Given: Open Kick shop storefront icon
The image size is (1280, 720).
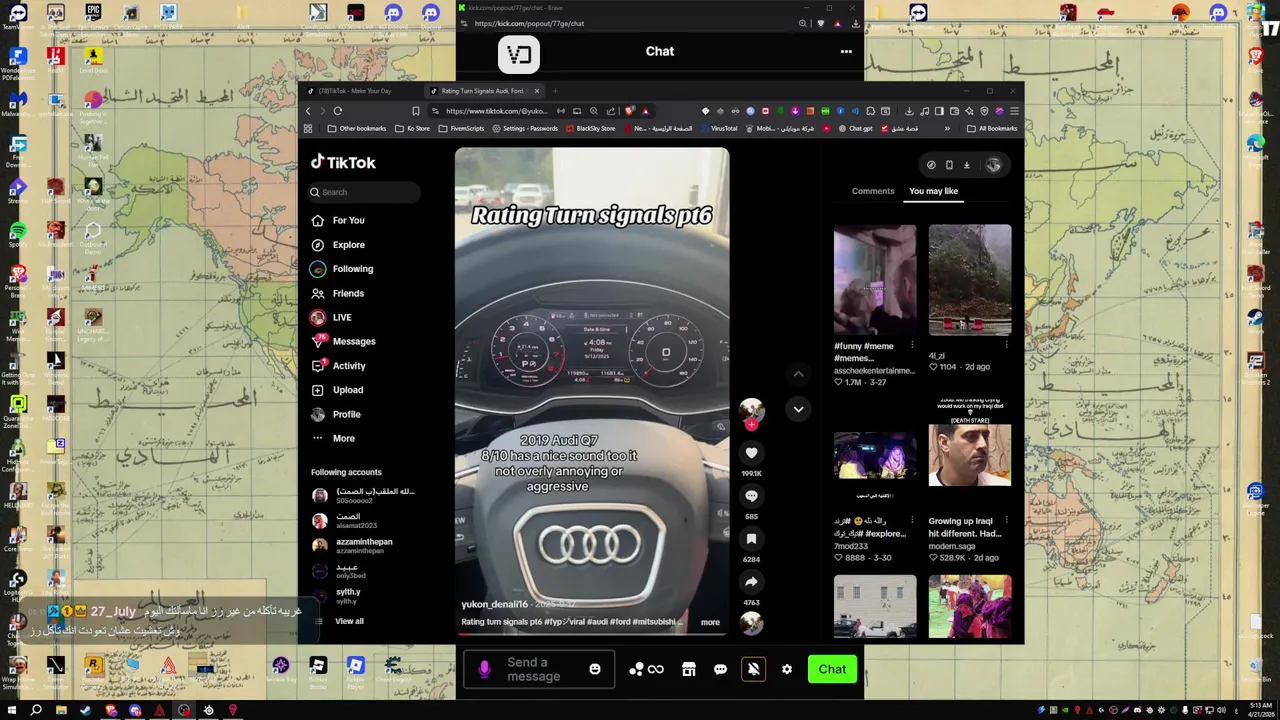Looking at the screenshot, I should 688,669.
